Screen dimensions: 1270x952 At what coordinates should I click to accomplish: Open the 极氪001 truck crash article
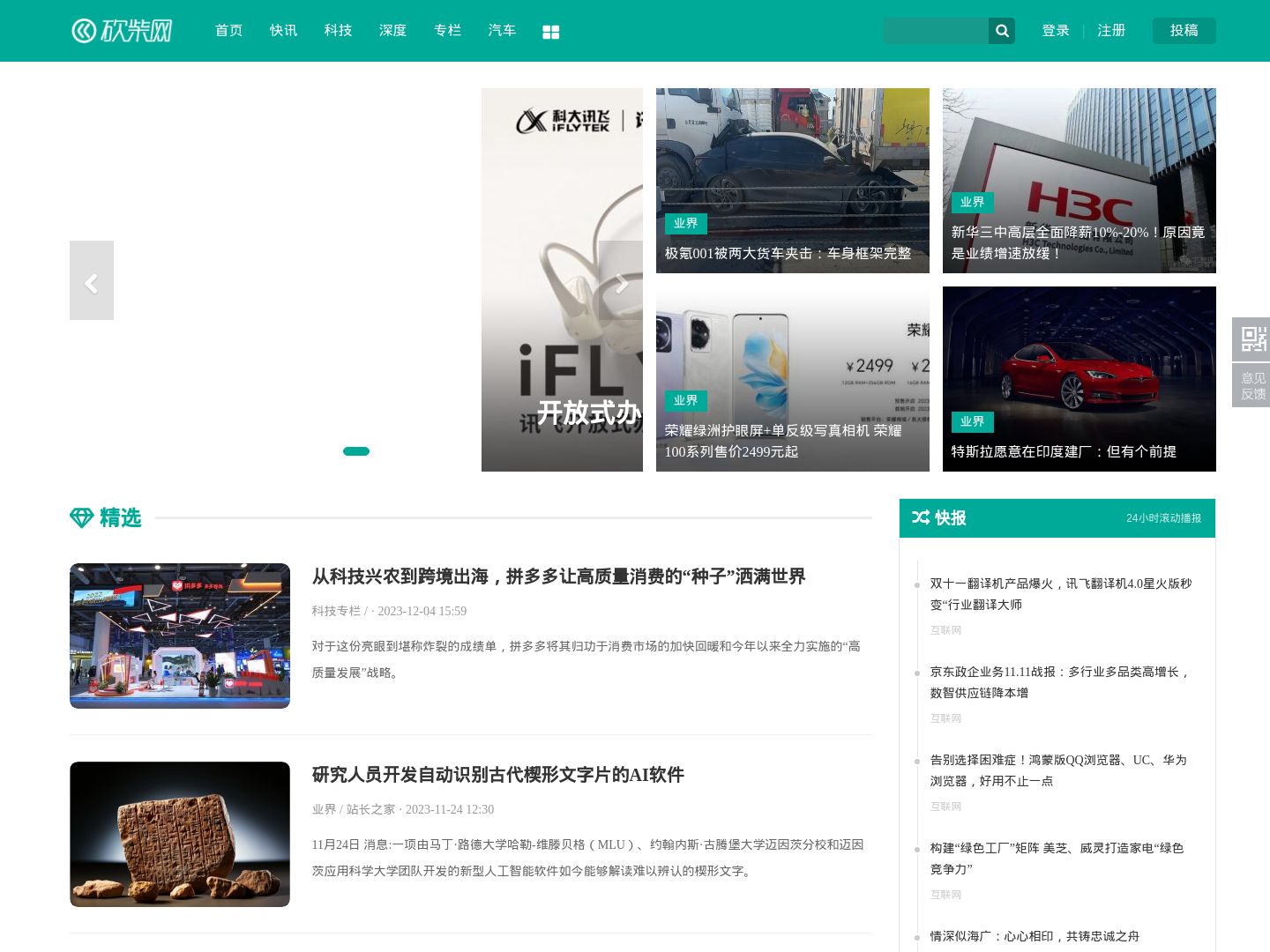793,181
